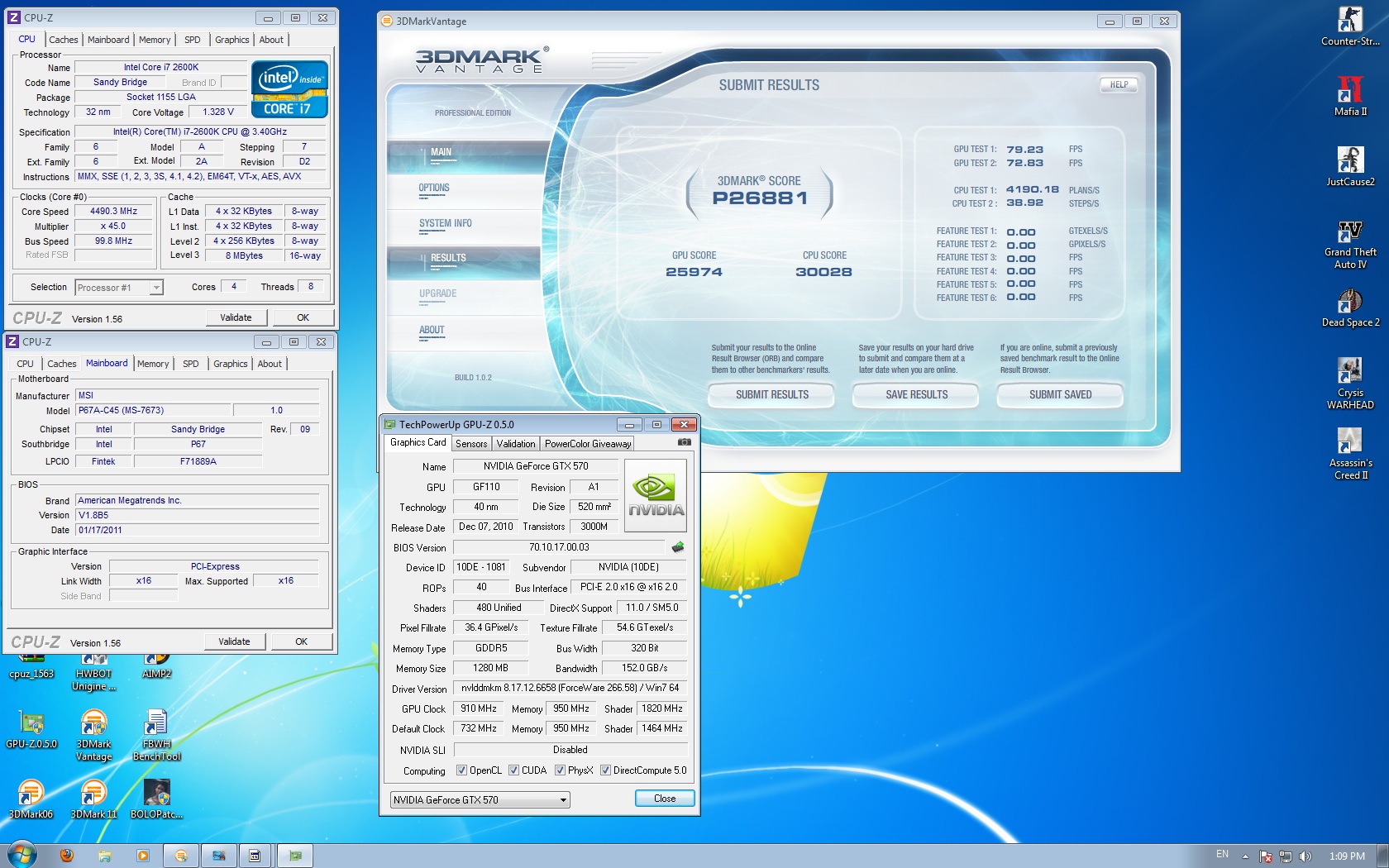Click the network tray icon
Image resolution: width=1389 pixels, height=868 pixels.
click(x=1285, y=856)
